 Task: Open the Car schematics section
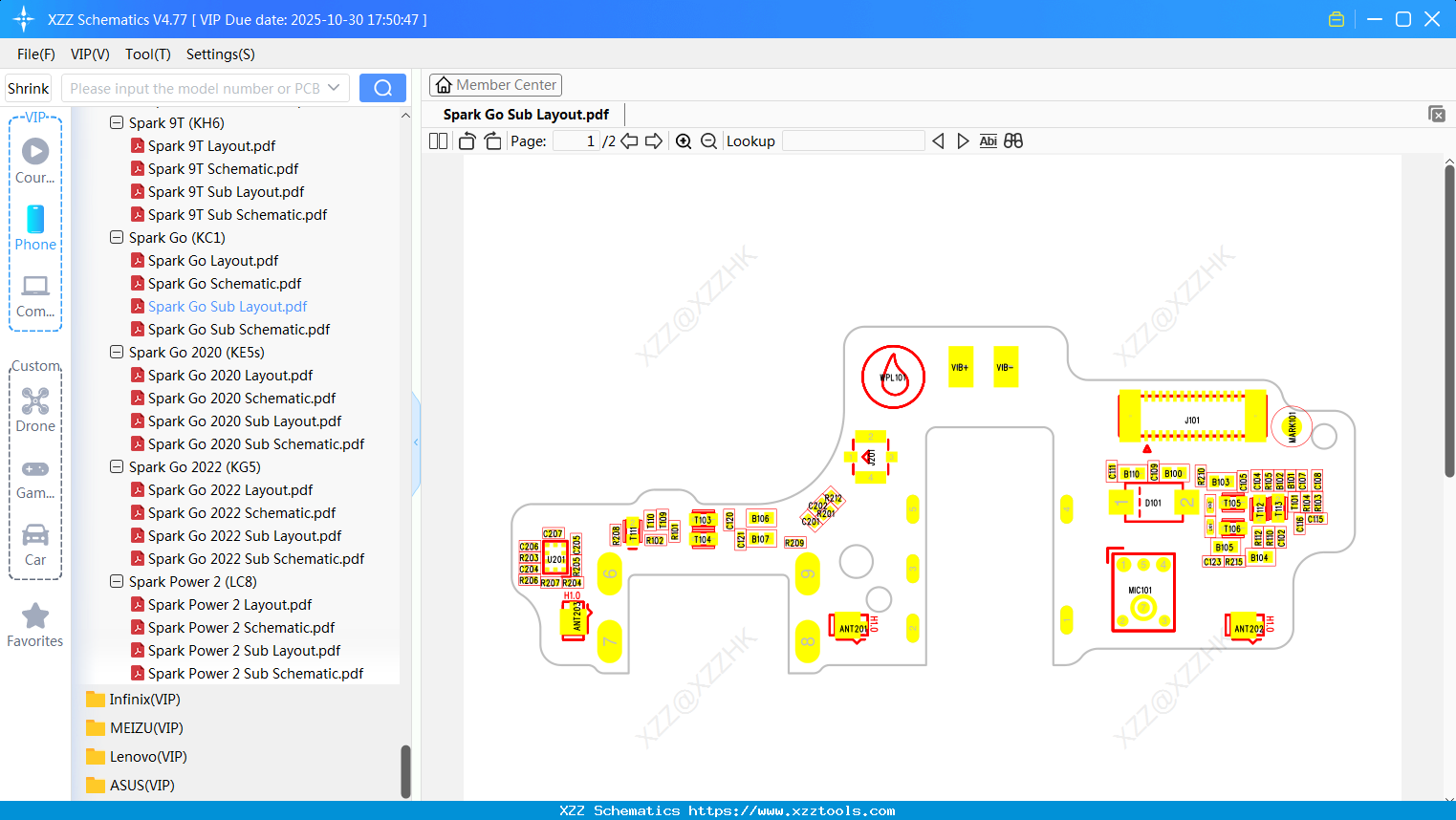[x=34, y=541]
